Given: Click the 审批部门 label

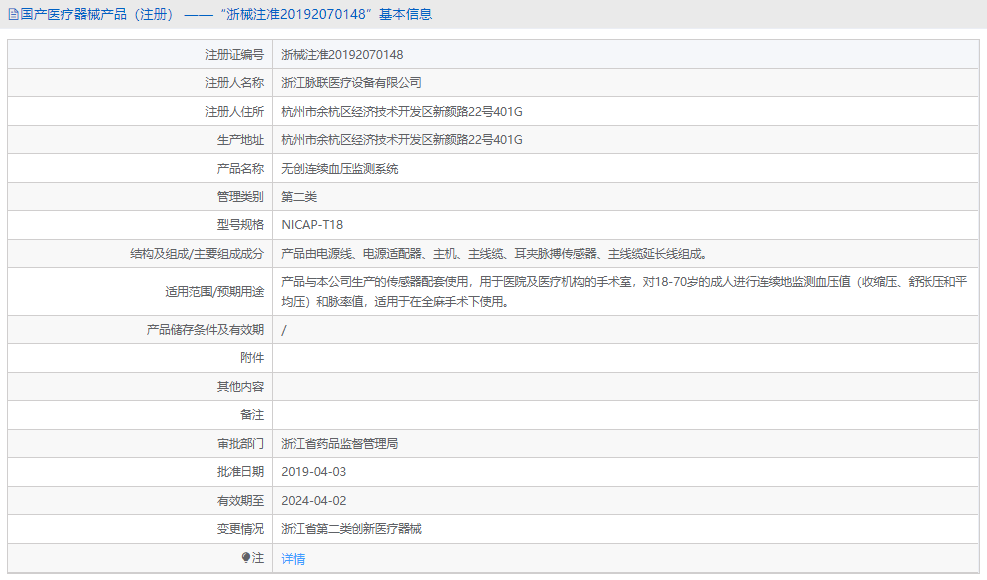Looking at the screenshot, I should [240, 444].
